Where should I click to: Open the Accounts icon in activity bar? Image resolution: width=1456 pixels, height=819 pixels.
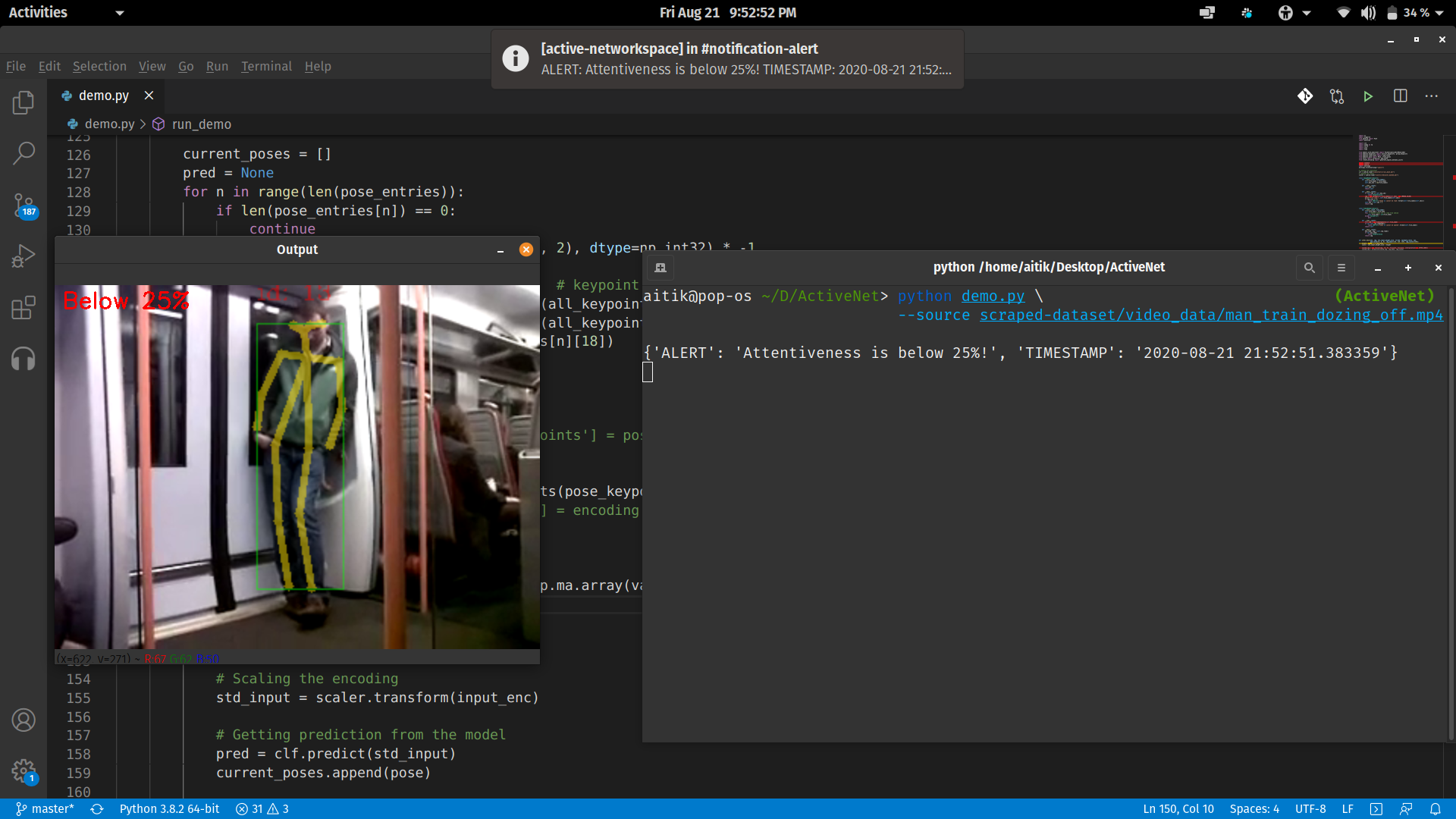(x=24, y=720)
